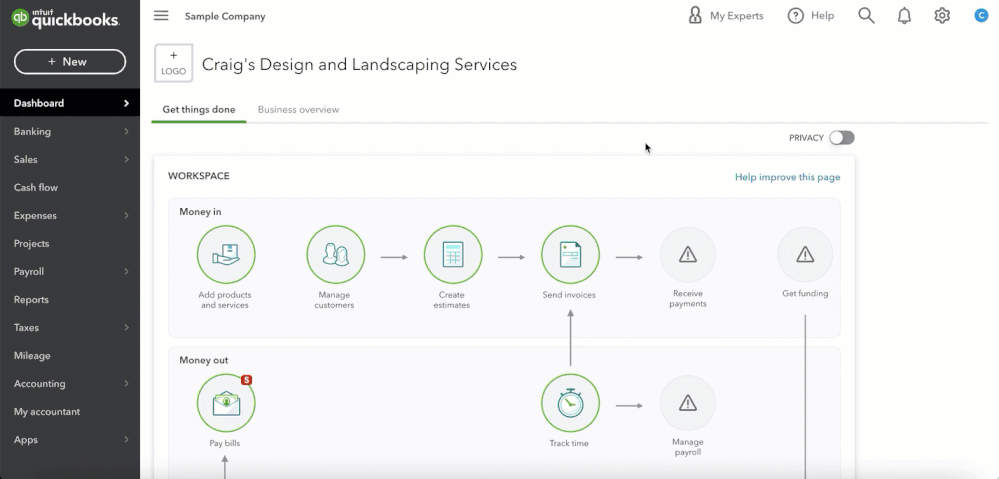Toggle the Privacy switch
The image size is (999, 479).
pyautogui.click(x=841, y=138)
